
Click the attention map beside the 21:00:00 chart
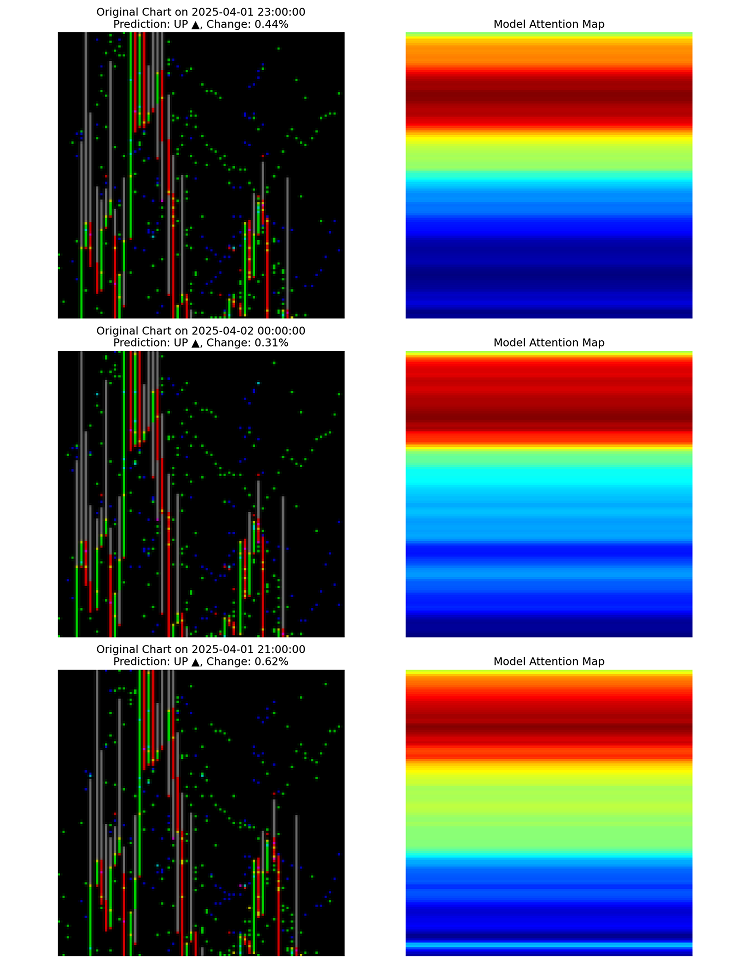click(x=549, y=813)
